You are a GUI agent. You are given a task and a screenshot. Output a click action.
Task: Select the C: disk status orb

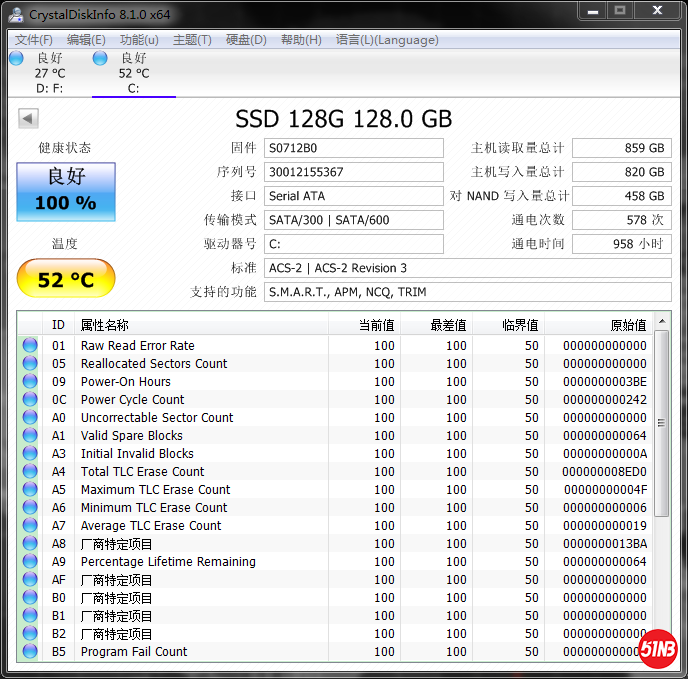tap(100, 59)
